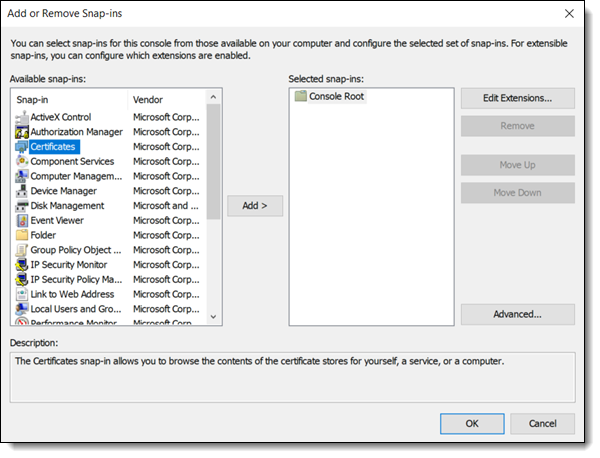This screenshot has height=458, width=600.
Task: Select Computer Management snap-in entry
Action: pos(75,176)
